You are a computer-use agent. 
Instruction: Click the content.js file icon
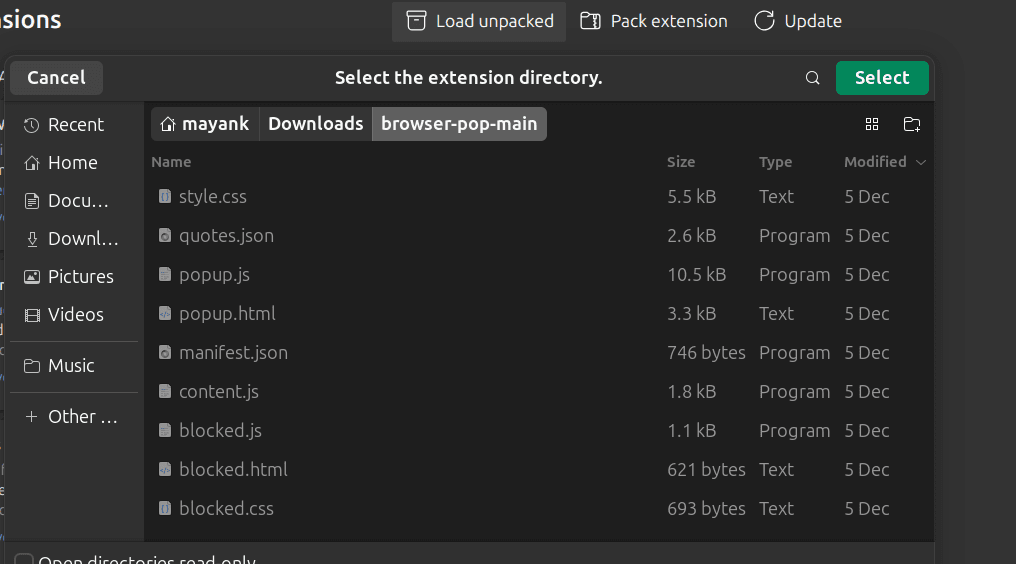click(165, 392)
